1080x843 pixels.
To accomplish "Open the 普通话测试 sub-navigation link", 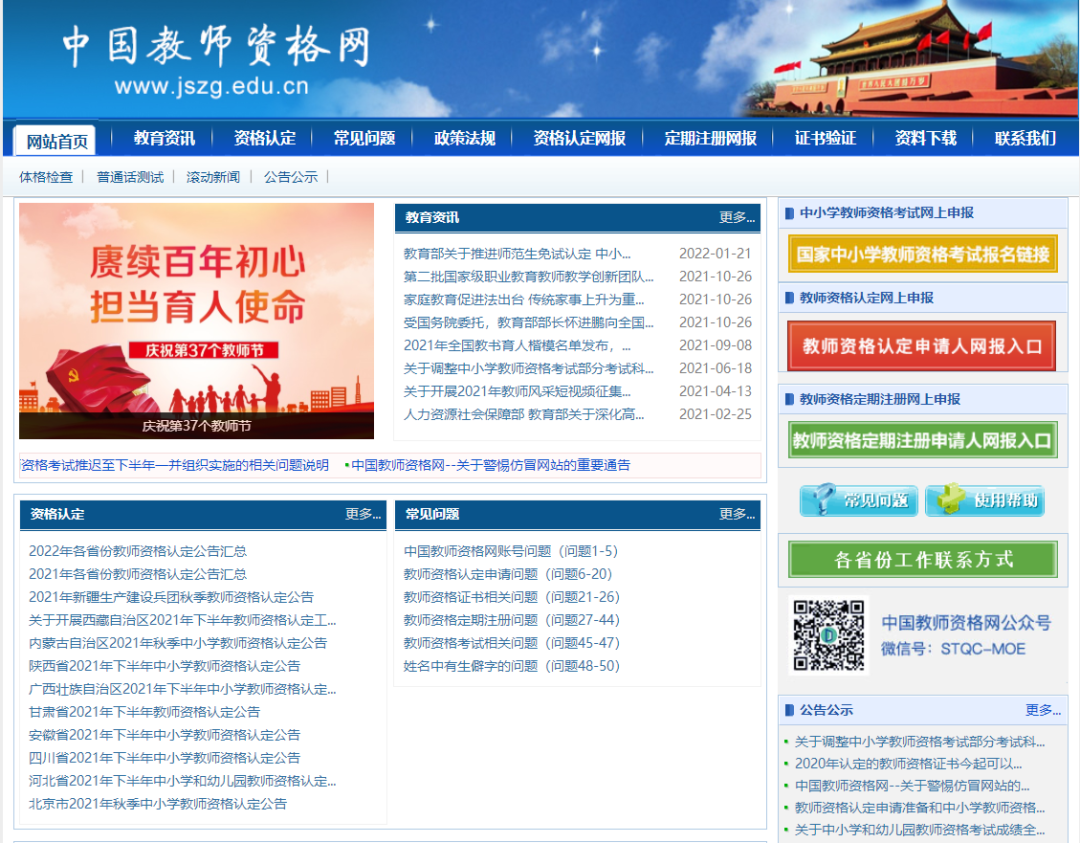I will [x=130, y=177].
